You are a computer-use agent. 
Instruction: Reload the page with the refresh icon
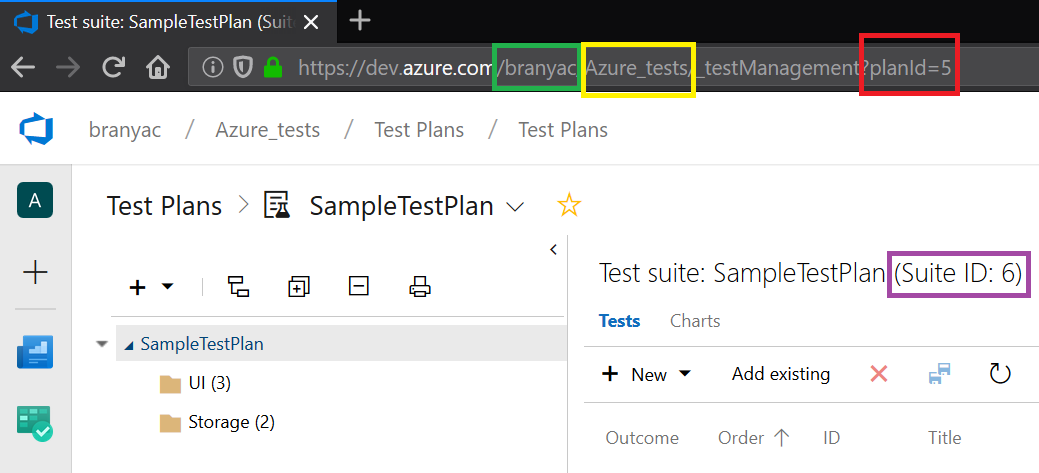pyautogui.click(x=113, y=67)
